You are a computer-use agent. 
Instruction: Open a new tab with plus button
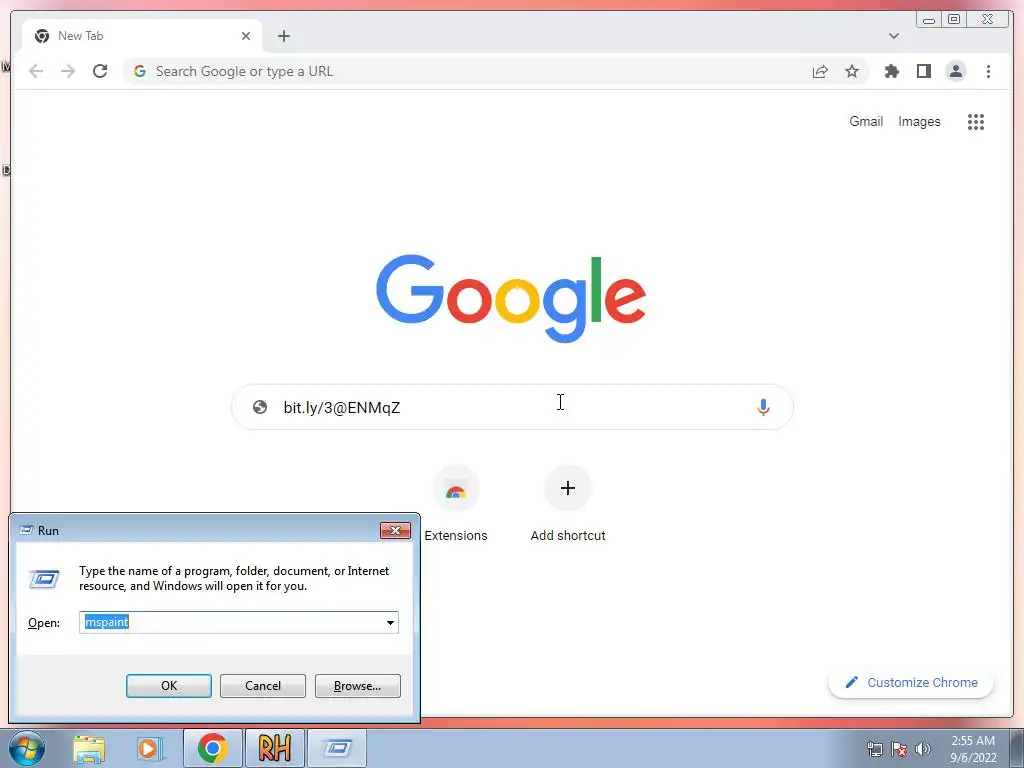pyautogui.click(x=283, y=36)
